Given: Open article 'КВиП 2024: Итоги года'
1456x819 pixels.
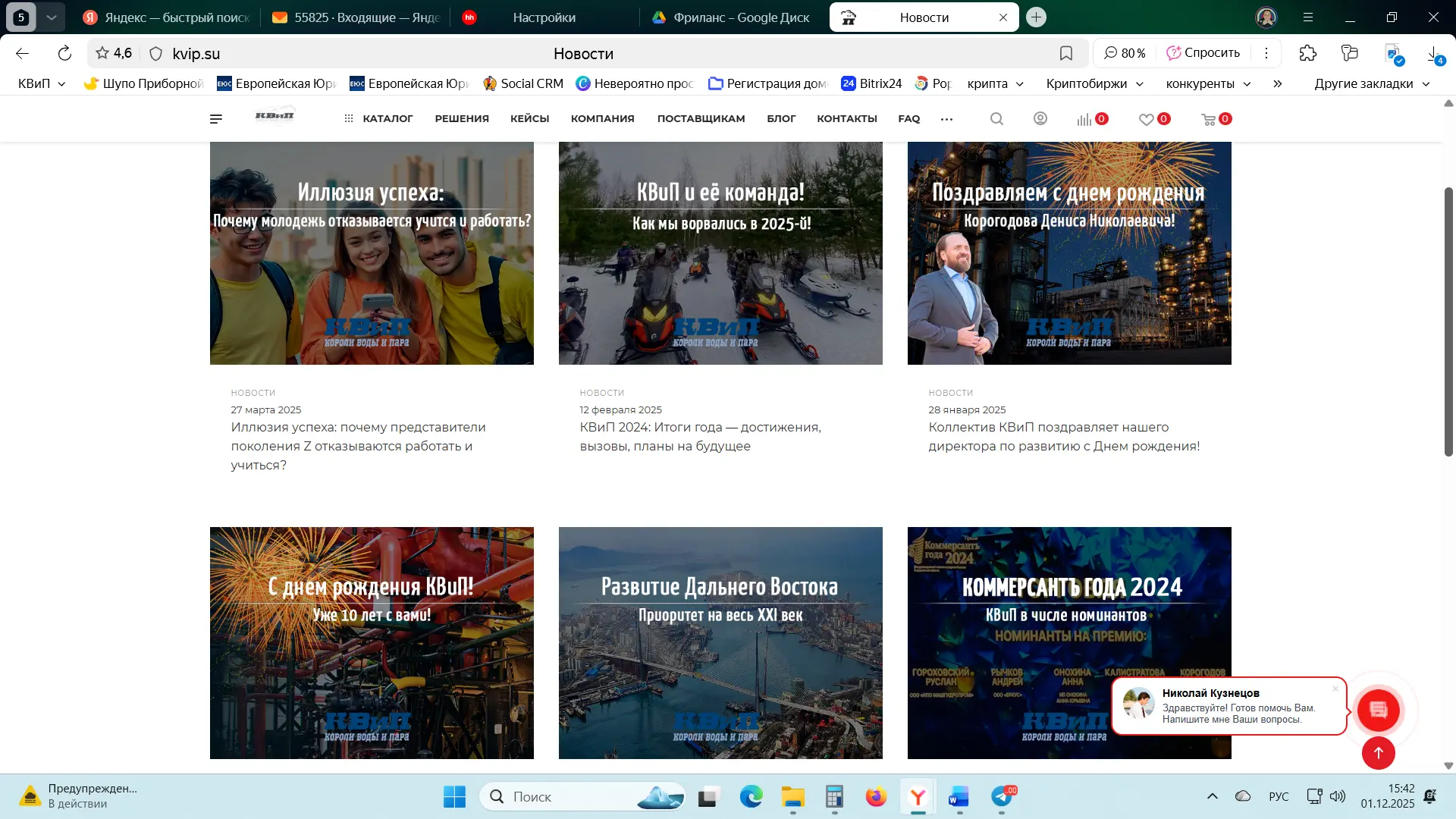Looking at the screenshot, I should pyautogui.click(x=701, y=437).
